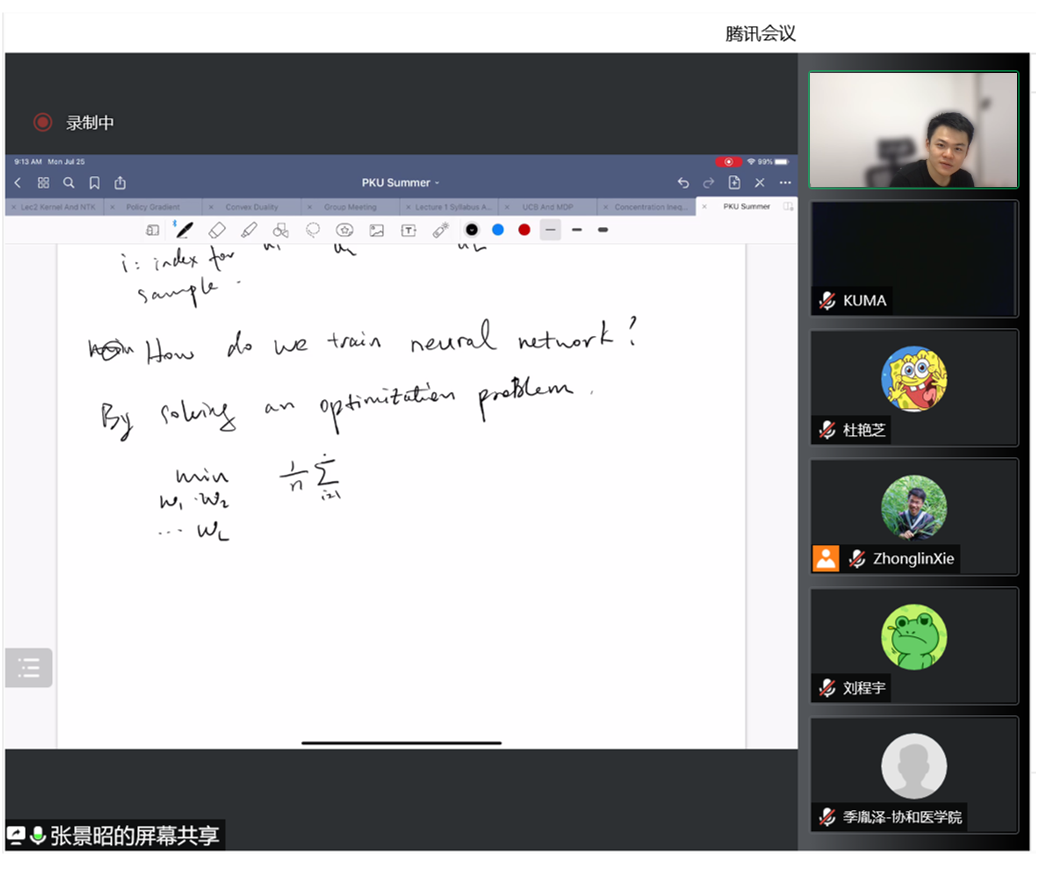This screenshot has width=1044, height=871.
Task: Open the three-dot more options menu
Action: point(785,183)
